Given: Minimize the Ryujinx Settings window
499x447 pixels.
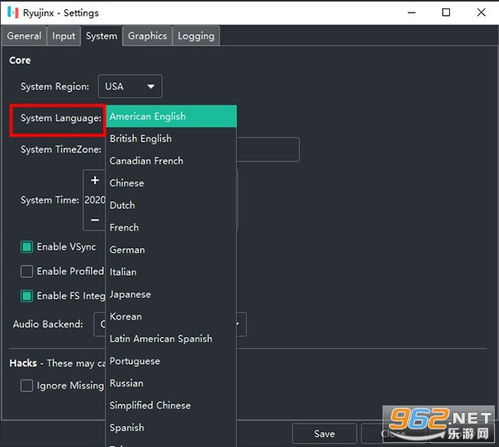Looking at the screenshot, I should coord(412,13).
